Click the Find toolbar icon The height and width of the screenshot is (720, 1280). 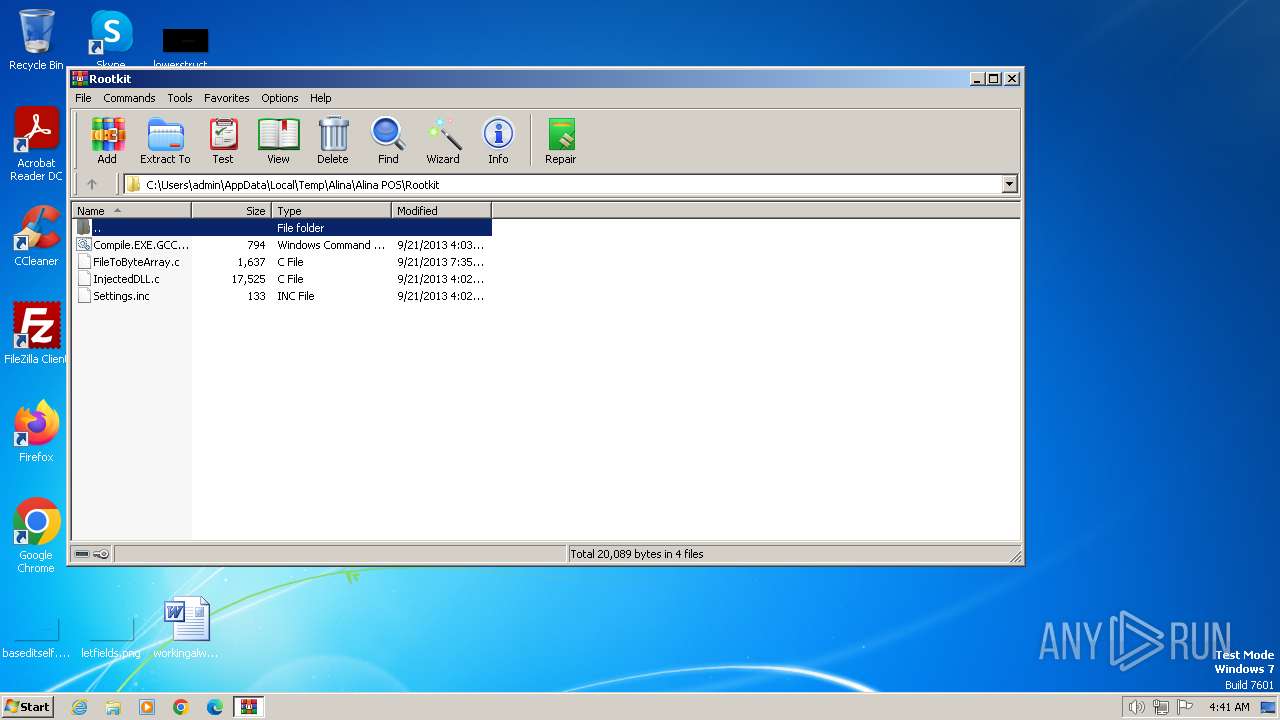(x=388, y=140)
